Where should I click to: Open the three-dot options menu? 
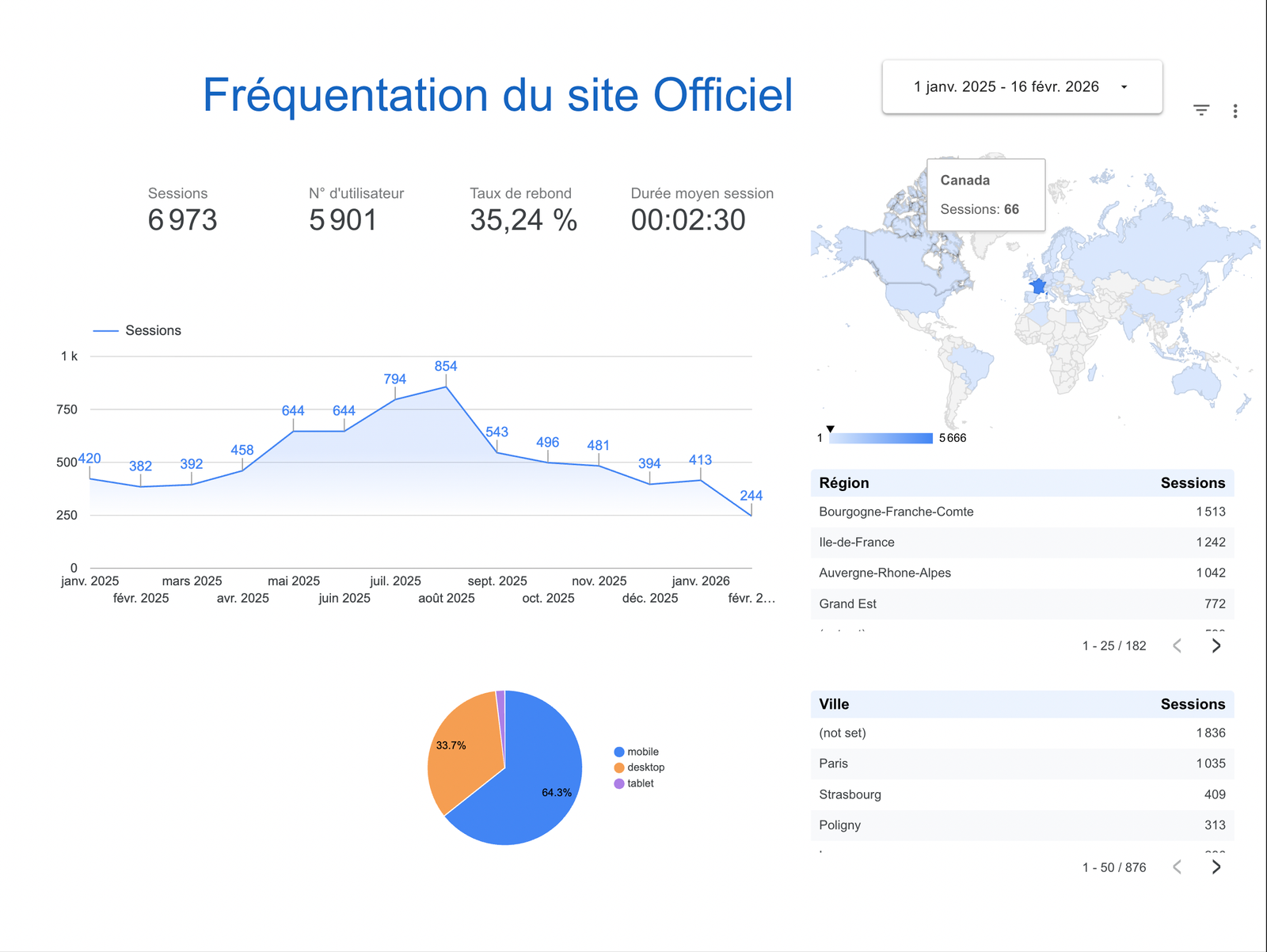point(1235,110)
